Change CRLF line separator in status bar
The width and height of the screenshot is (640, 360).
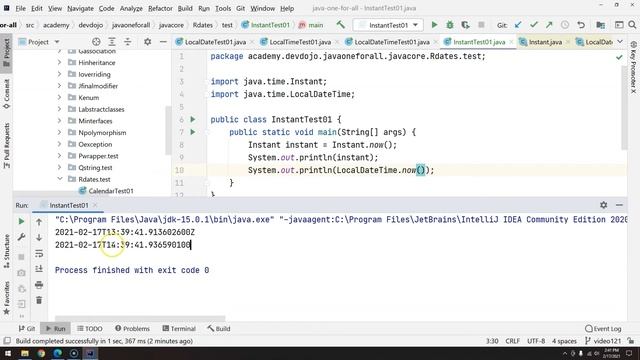coord(512,341)
